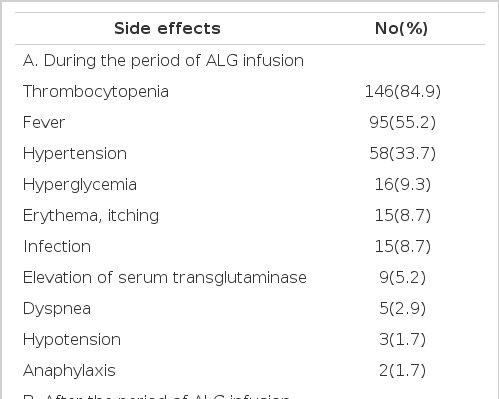This screenshot has height=399, width=499.
Task: Select the Hyperglycemia row label
Action: pyautogui.click(x=80, y=185)
